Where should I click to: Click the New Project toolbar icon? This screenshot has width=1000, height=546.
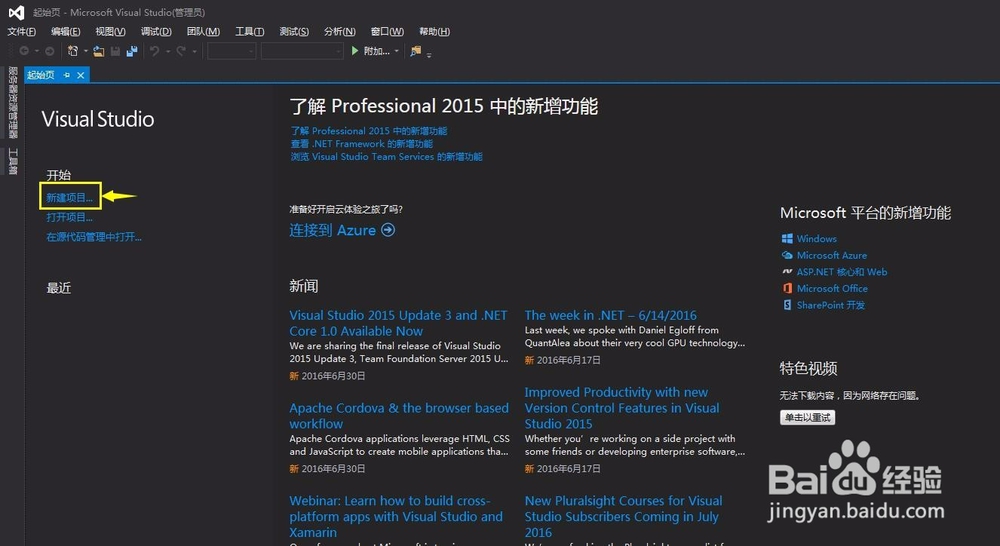(73, 51)
